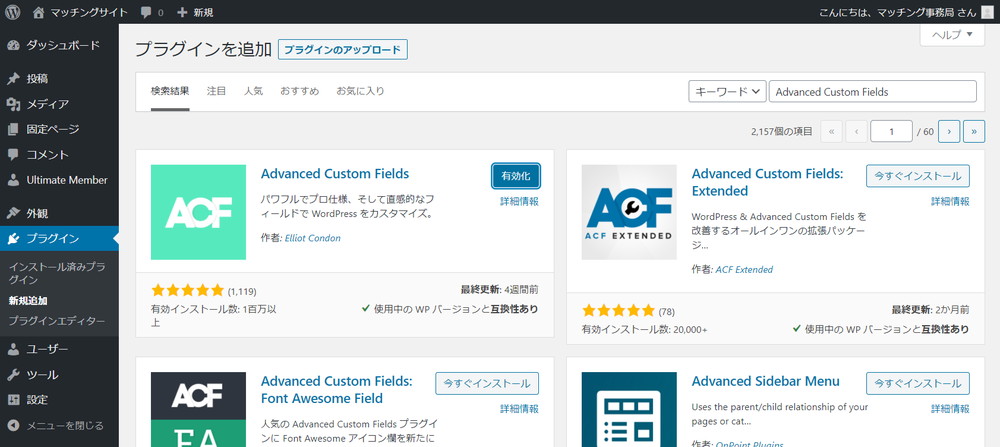Click the ACF FA plugin thumbnail
This screenshot has height=447, width=1000.
[198, 409]
